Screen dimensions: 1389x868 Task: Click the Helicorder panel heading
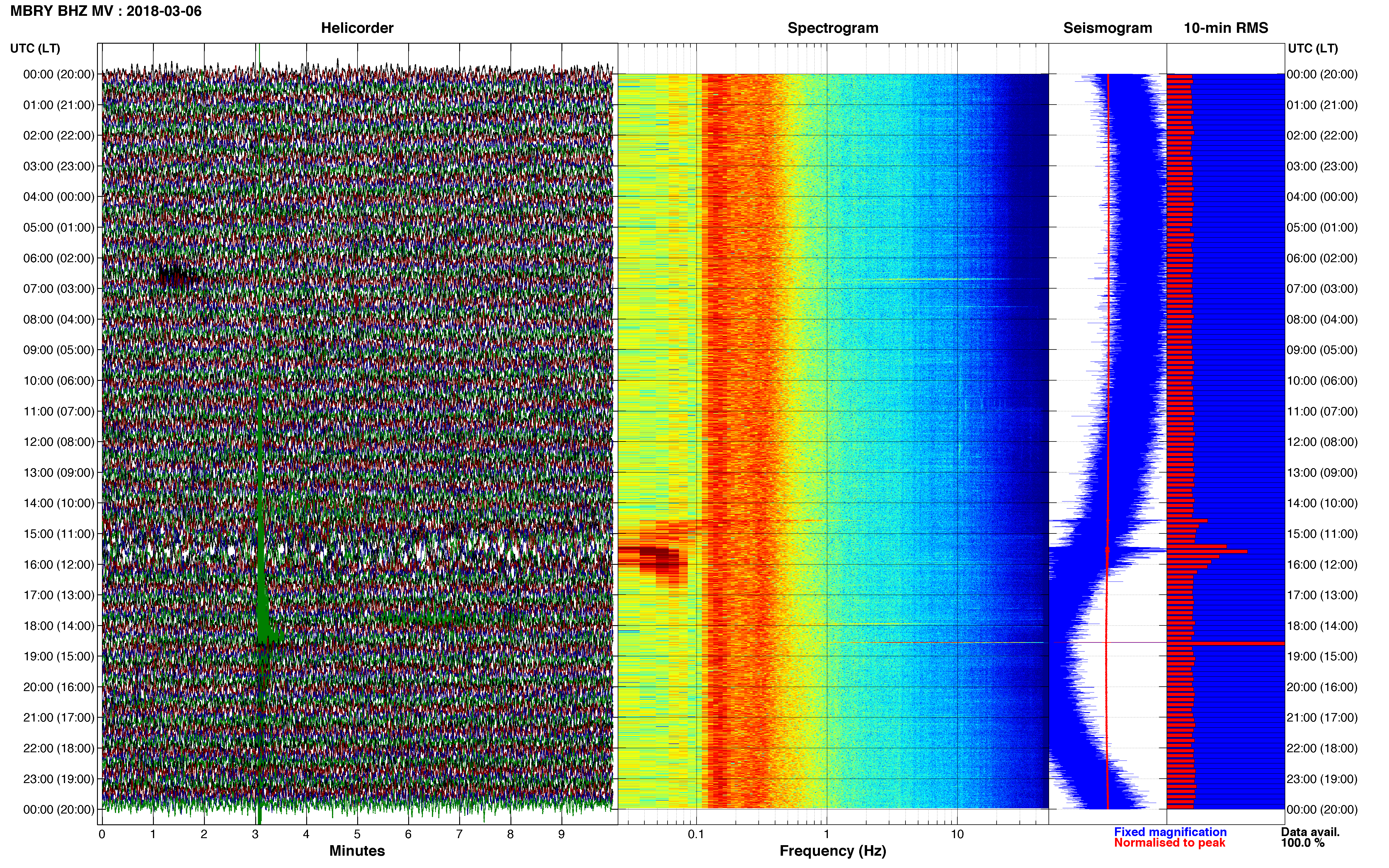(x=357, y=28)
